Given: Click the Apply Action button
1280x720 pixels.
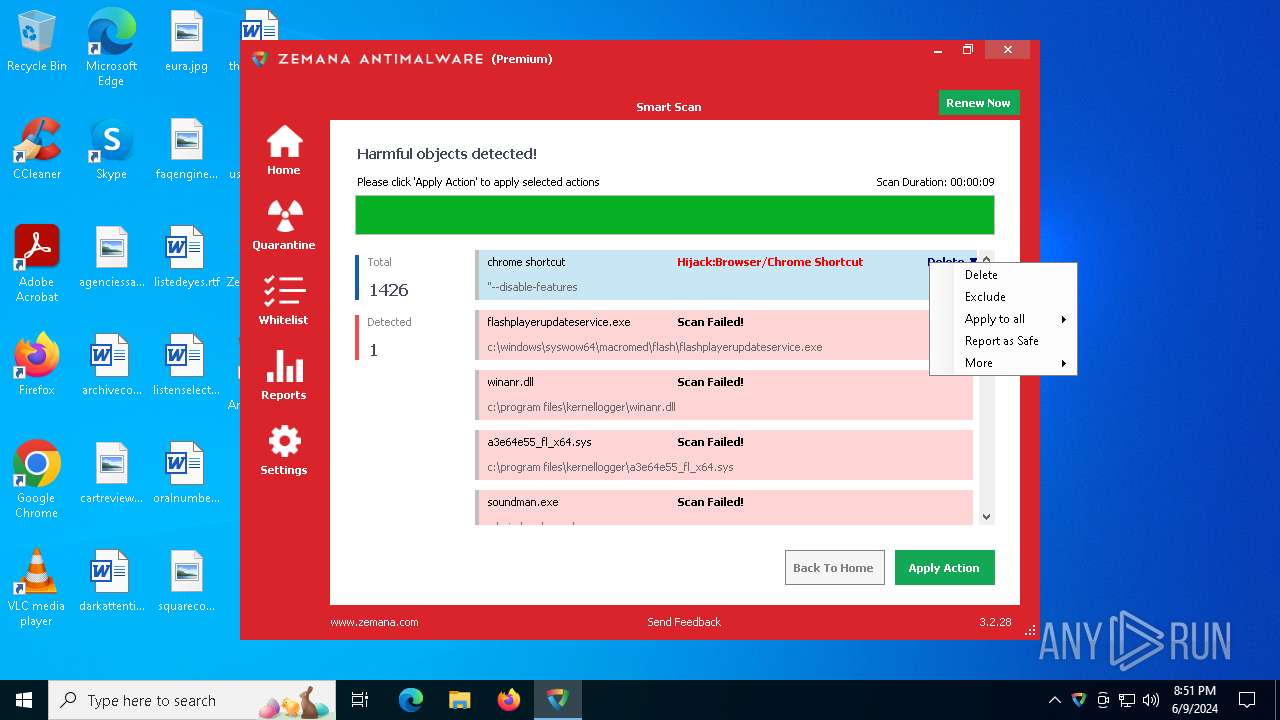Looking at the screenshot, I should pos(944,567).
